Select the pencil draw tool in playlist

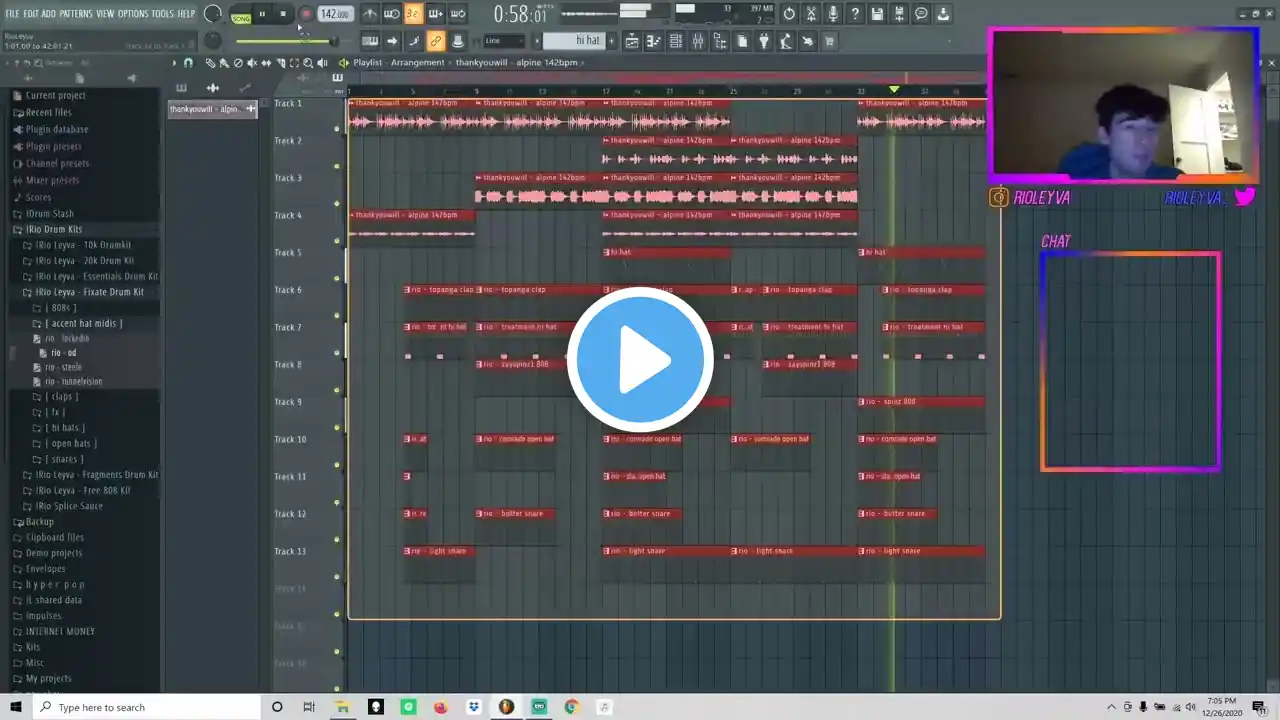(x=210, y=63)
